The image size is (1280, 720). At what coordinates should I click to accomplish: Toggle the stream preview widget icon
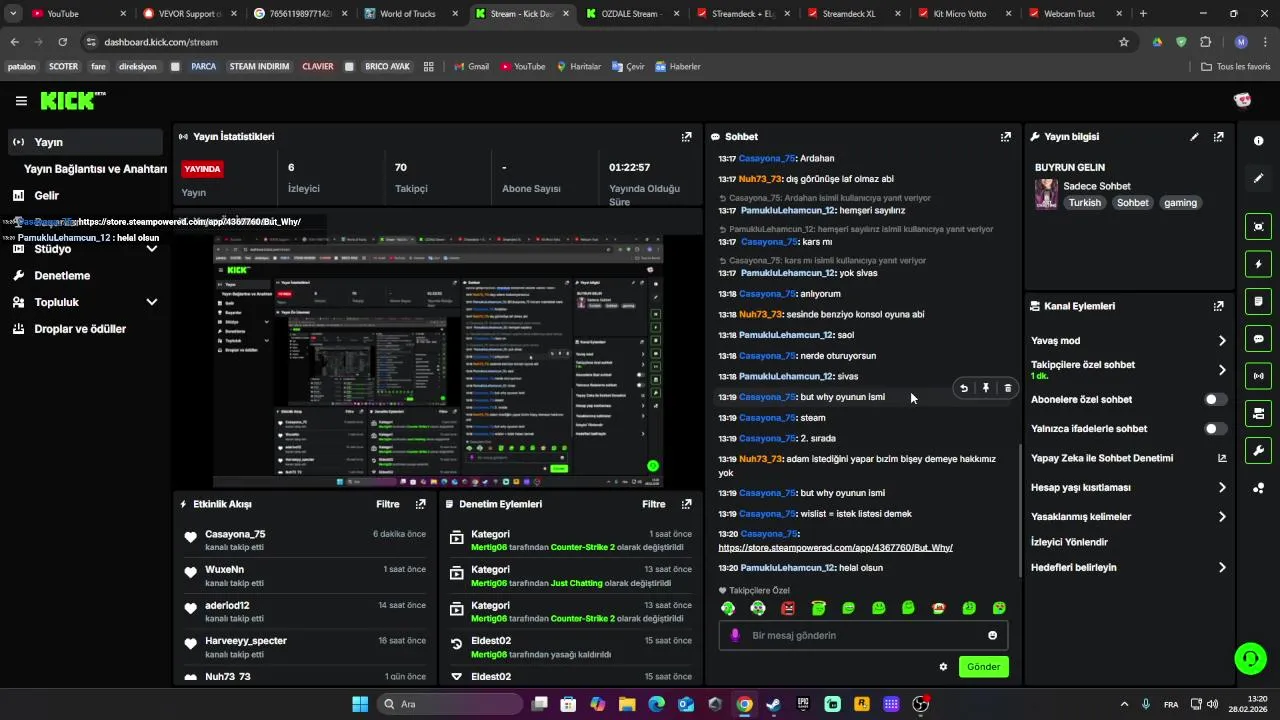[1258, 227]
